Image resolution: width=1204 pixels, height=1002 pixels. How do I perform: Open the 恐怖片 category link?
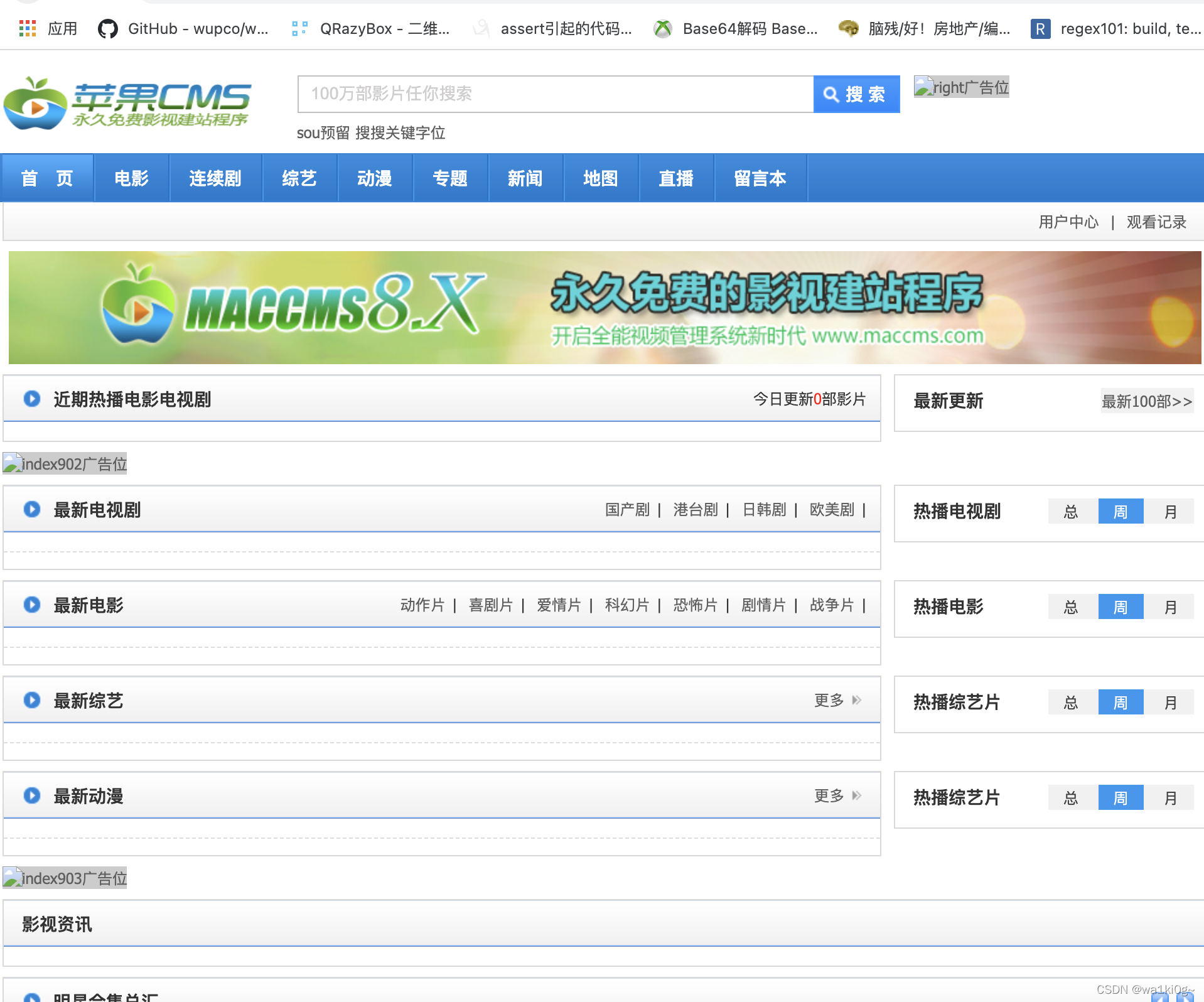click(x=696, y=605)
